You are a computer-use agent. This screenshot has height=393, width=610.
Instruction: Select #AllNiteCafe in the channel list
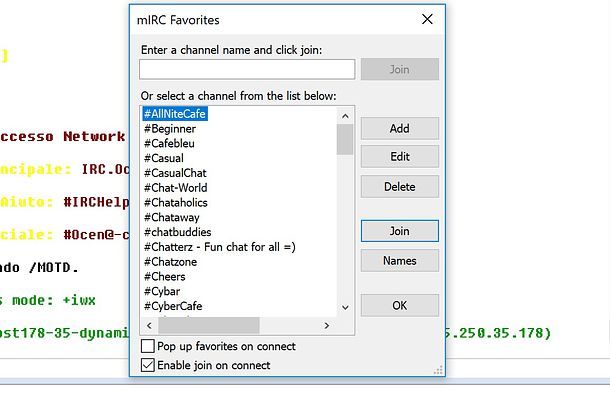pos(175,114)
